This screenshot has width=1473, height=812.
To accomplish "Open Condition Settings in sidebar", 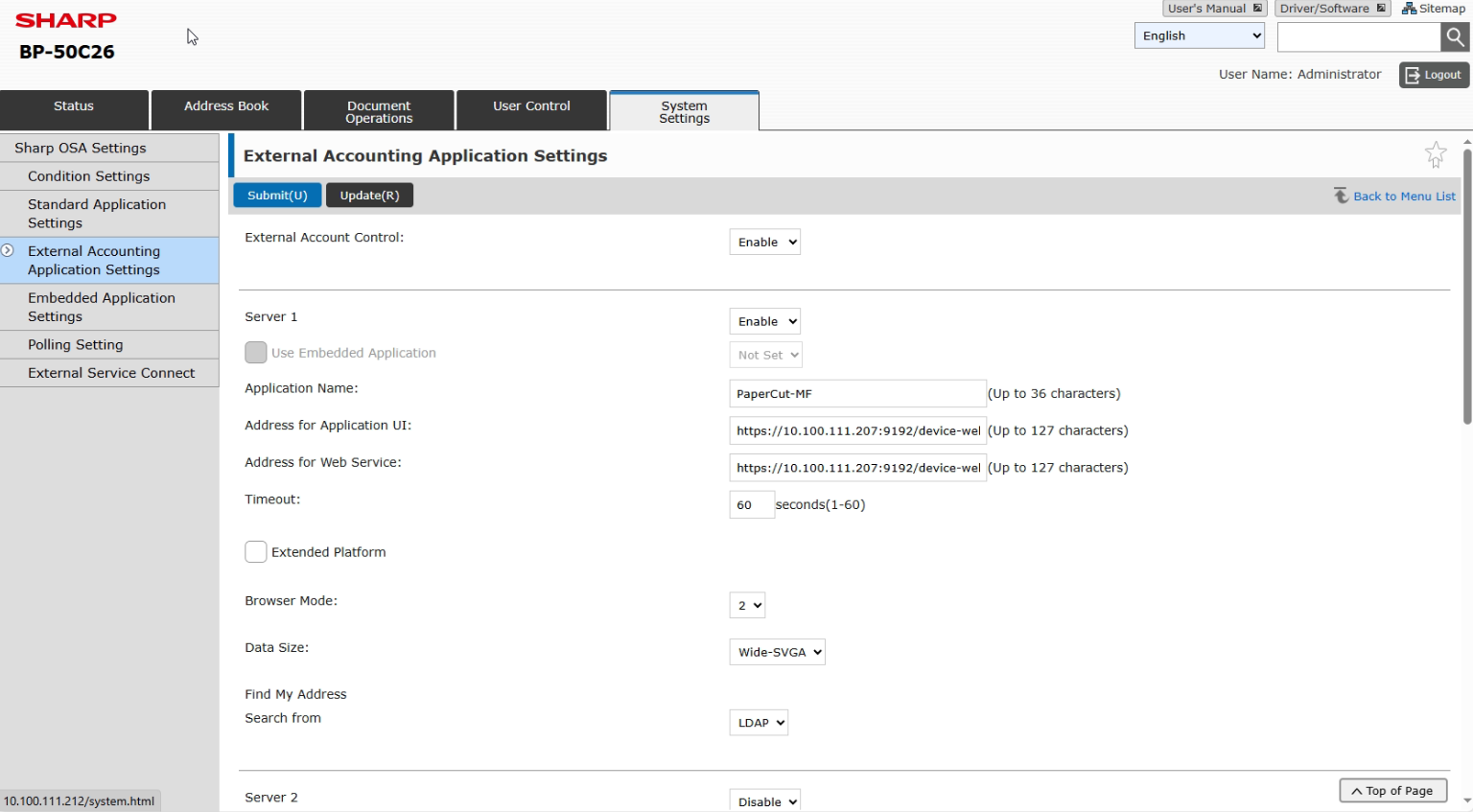I will click(x=109, y=176).
